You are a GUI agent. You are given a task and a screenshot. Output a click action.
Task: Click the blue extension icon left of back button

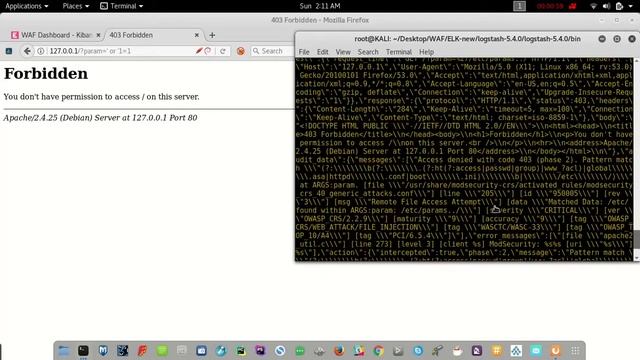[9, 51]
